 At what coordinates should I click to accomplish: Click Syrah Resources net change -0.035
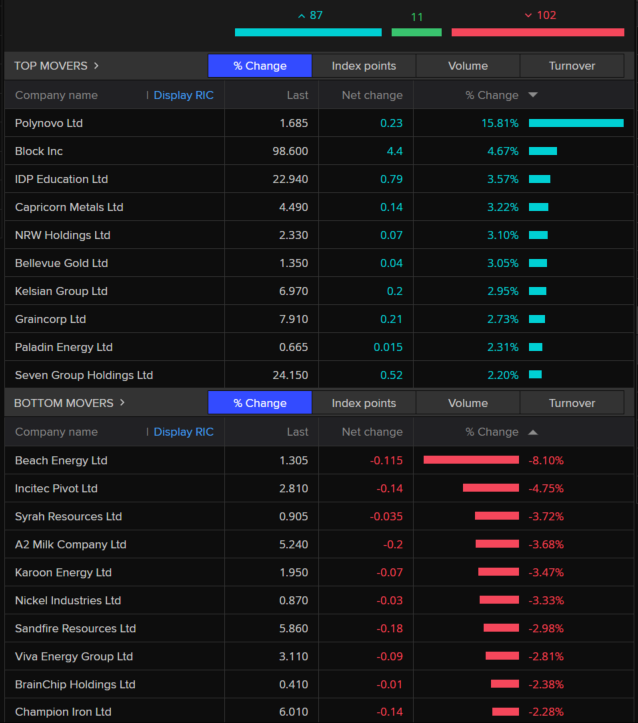386,516
